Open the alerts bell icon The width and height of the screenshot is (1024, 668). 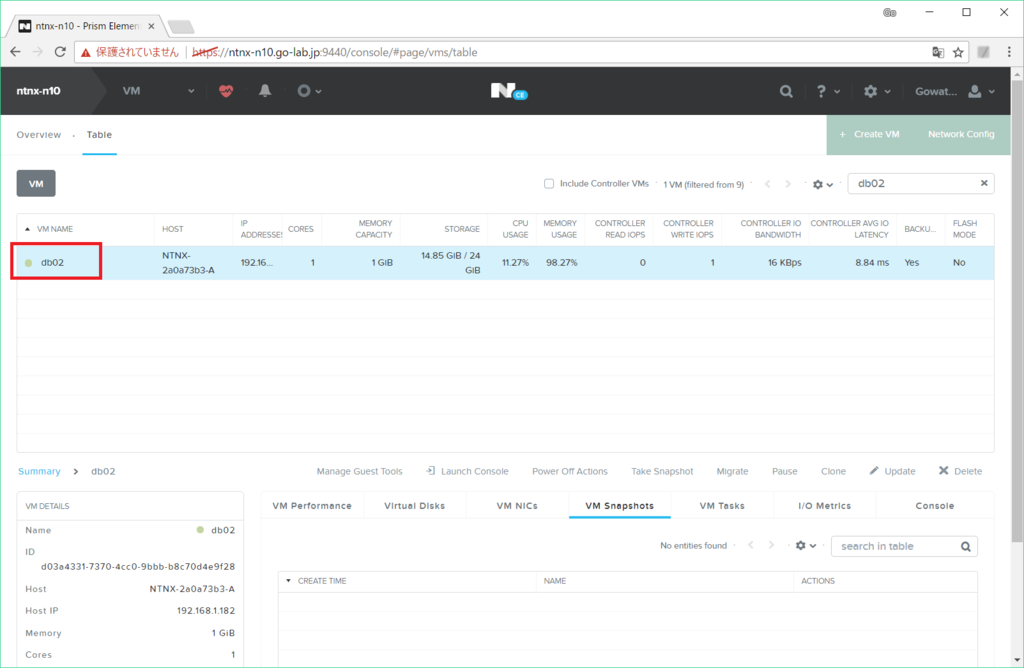[264, 91]
